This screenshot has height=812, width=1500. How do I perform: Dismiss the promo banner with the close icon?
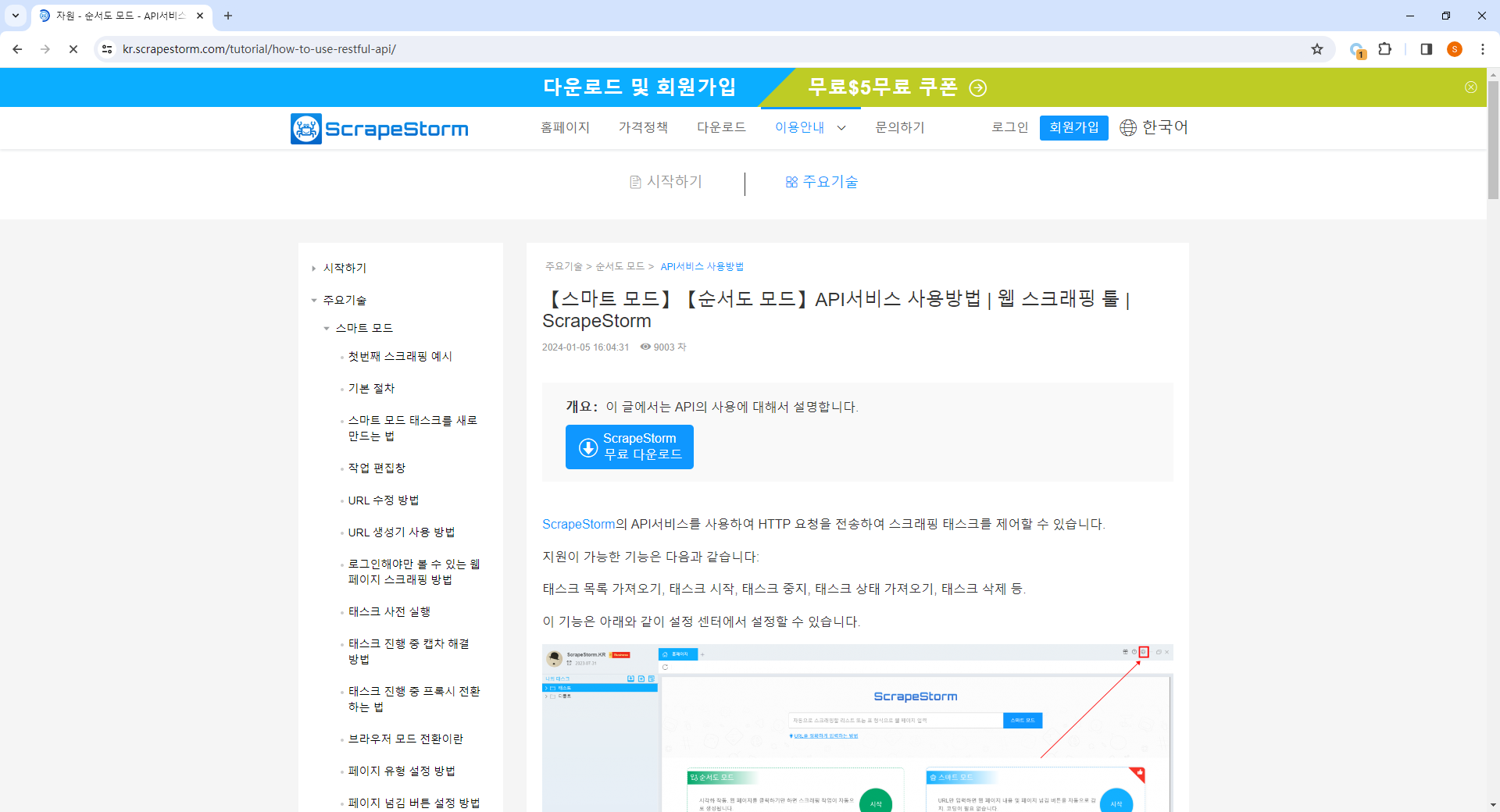click(x=1471, y=87)
